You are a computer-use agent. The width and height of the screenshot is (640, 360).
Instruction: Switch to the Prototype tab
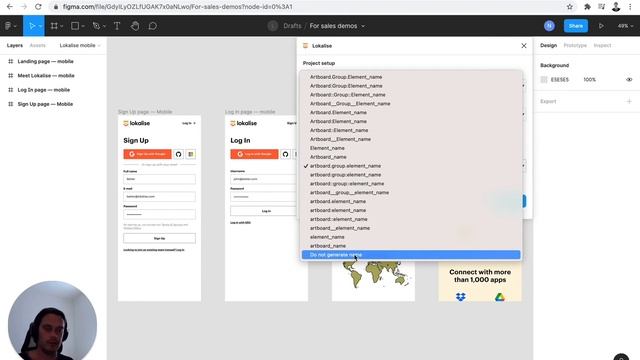575,45
